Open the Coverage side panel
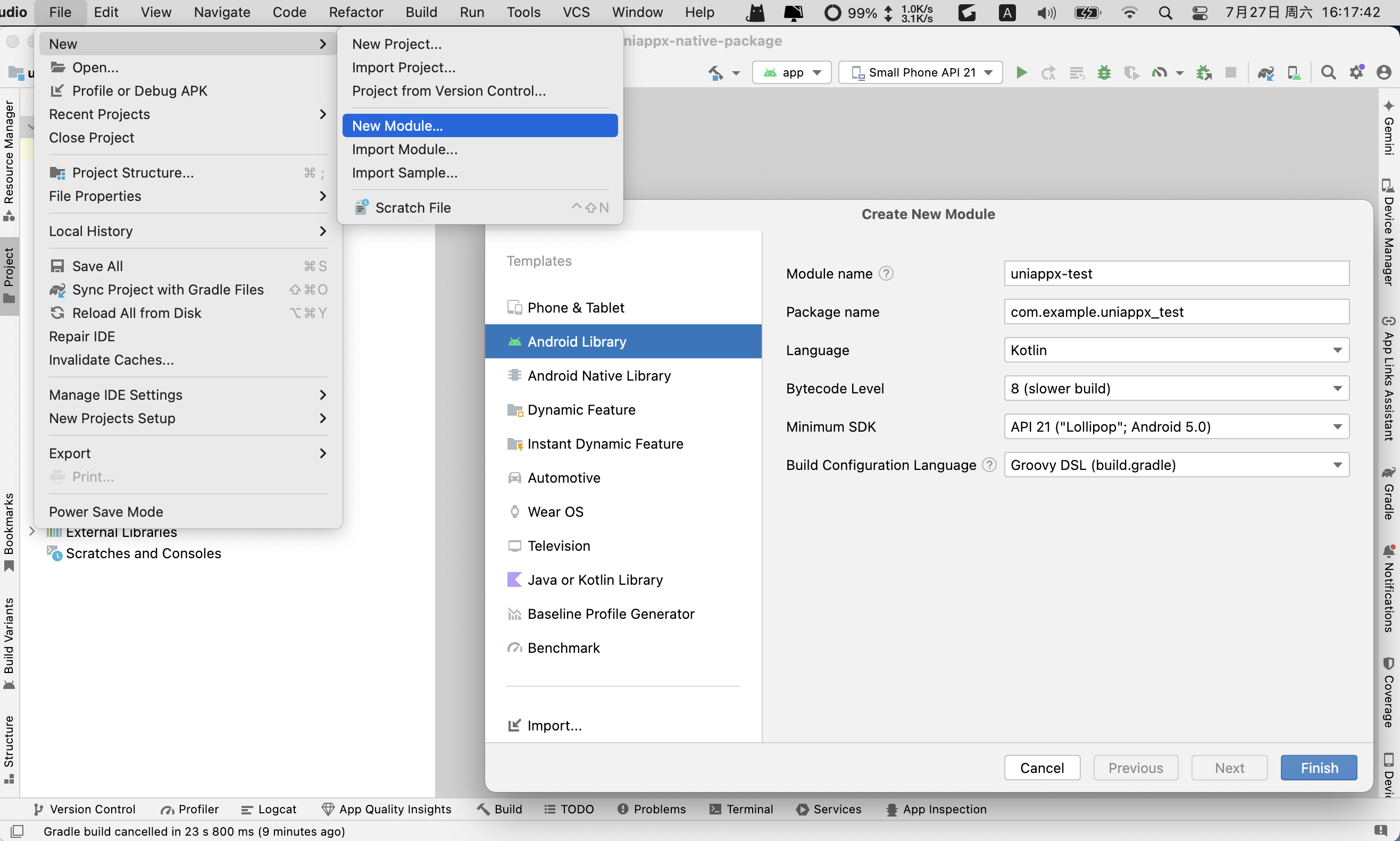 pyautogui.click(x=1389, y=693)
